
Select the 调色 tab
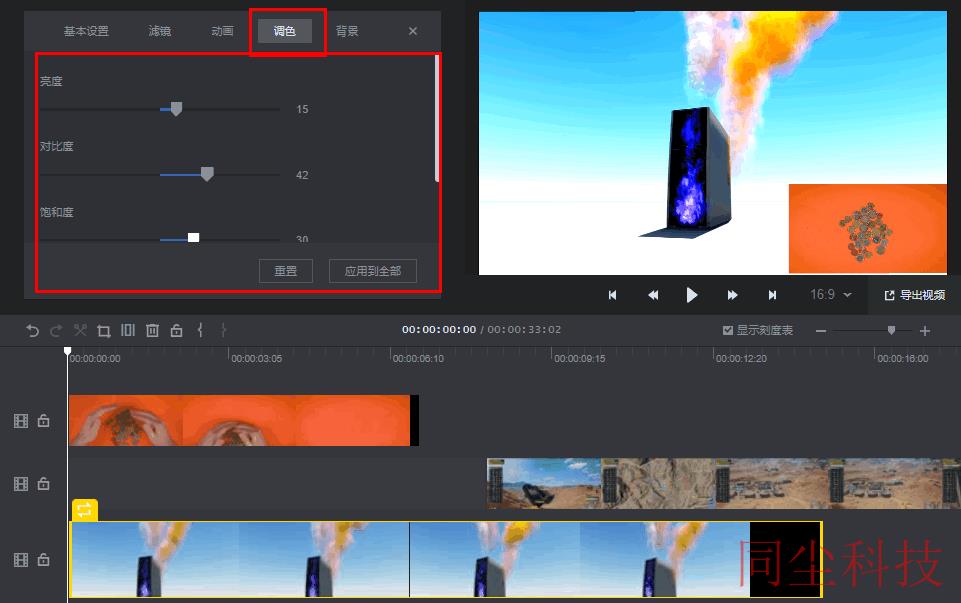[284, 31]
